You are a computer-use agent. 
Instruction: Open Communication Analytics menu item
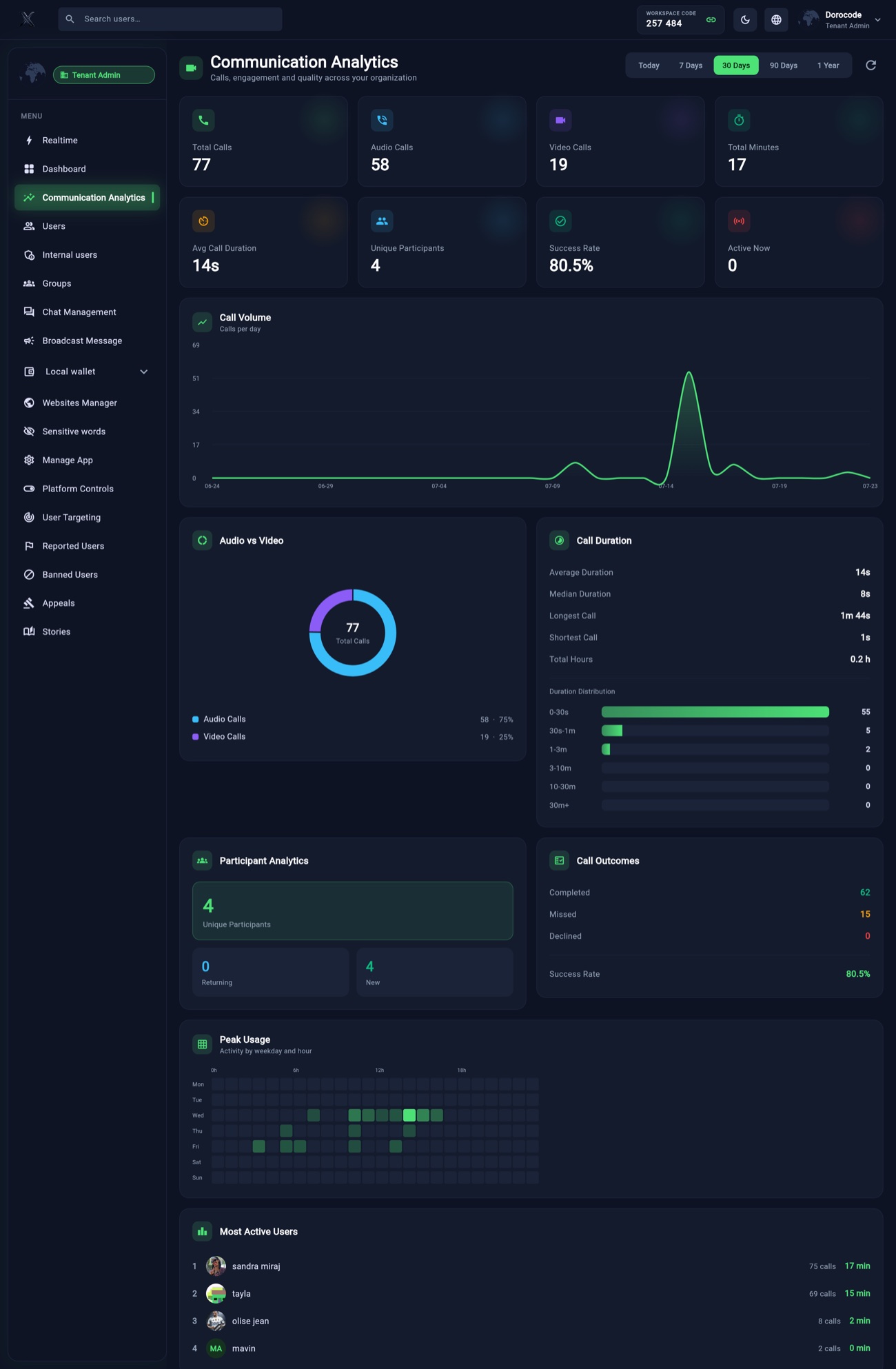click(87, 197)
